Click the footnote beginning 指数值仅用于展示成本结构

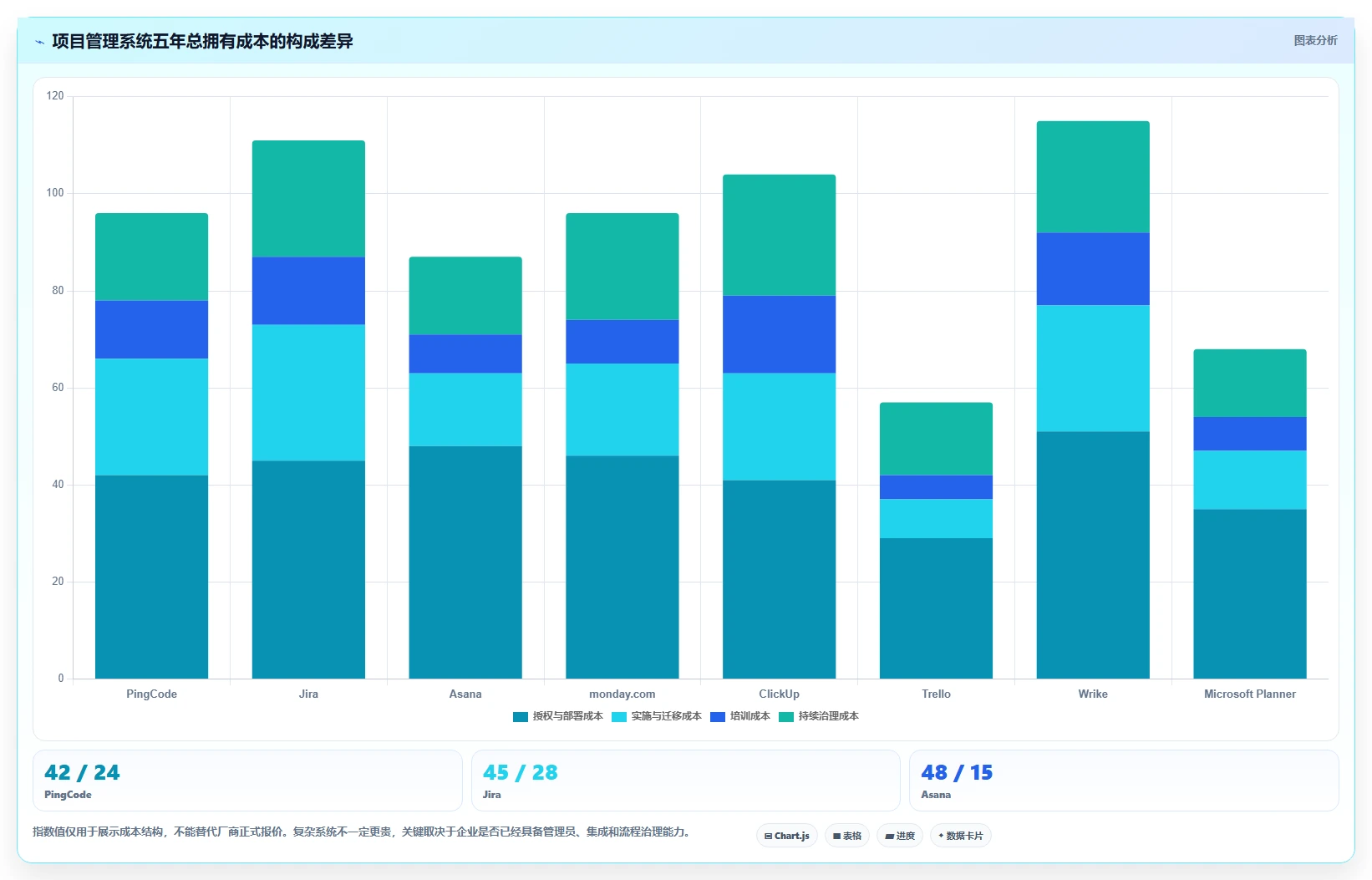363,832
